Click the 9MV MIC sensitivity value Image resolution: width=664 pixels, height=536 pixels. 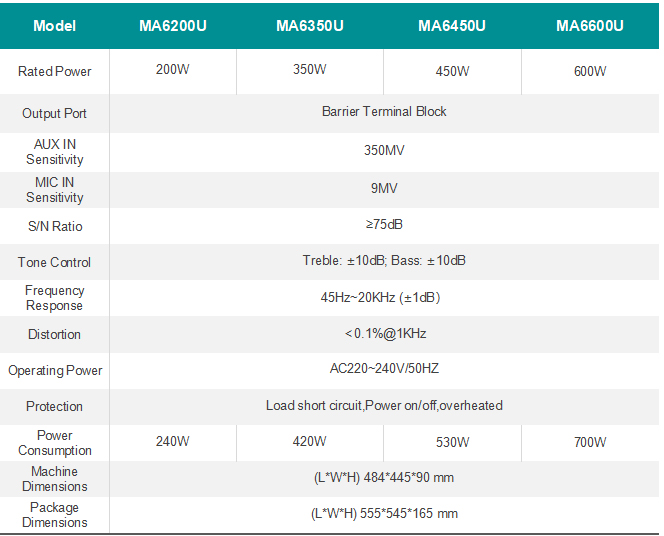pos(384,188)
